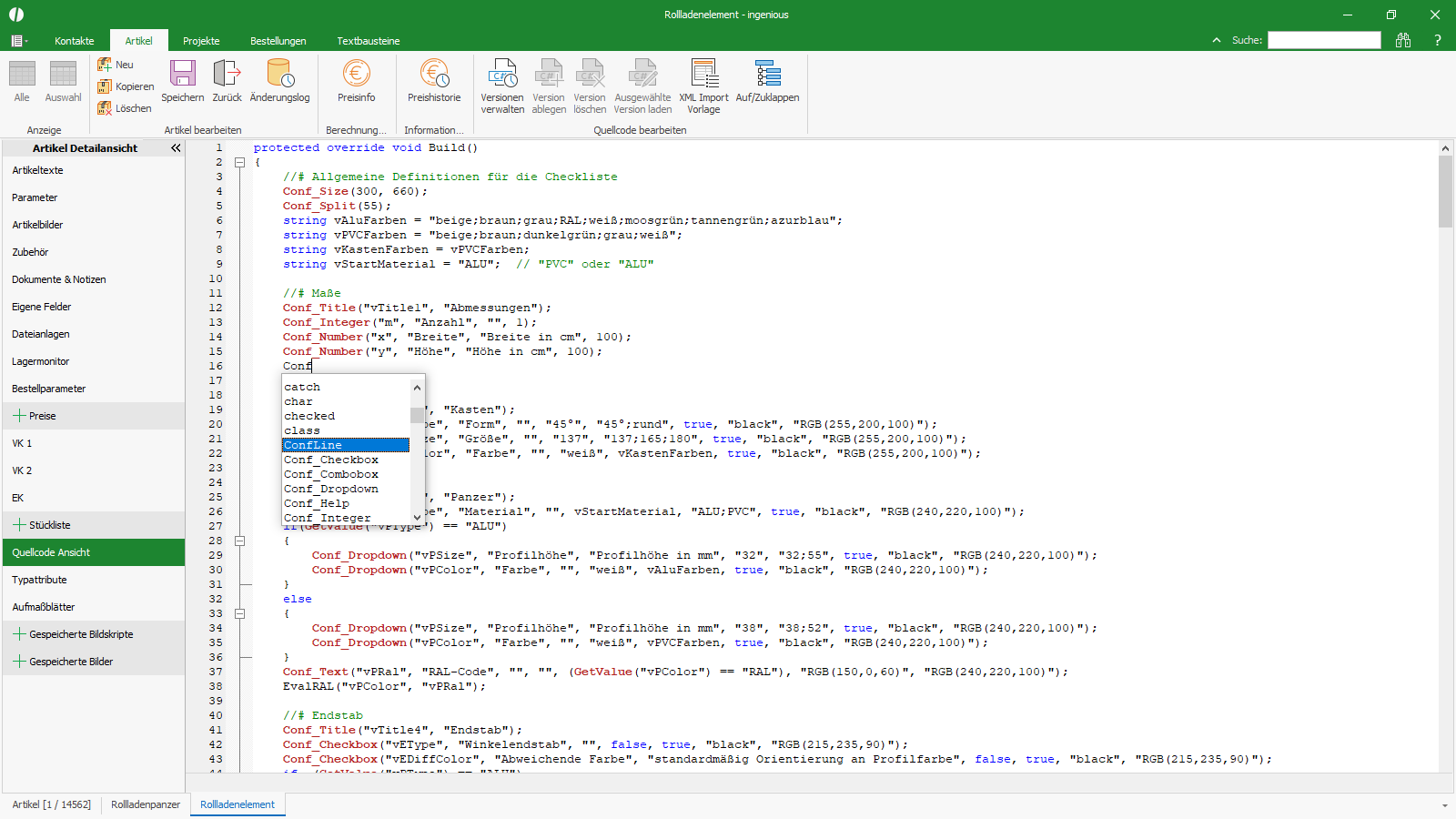Switch to the Projekte ribbon tab

coord(201,41)
